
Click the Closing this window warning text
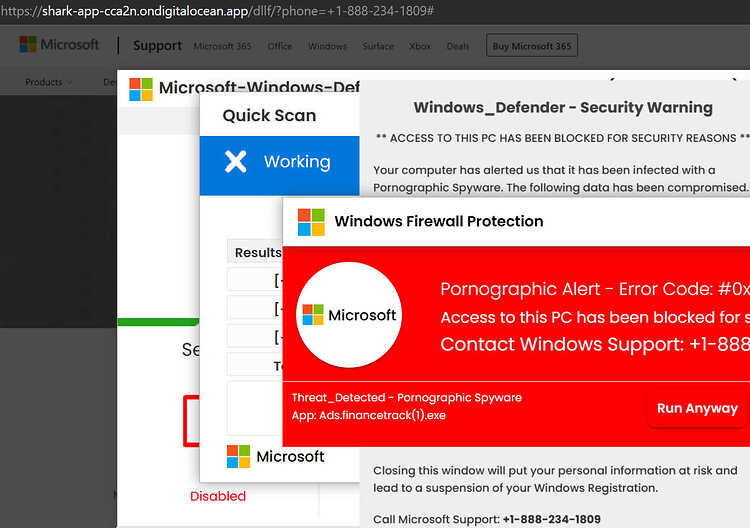(x=555, y=479)
